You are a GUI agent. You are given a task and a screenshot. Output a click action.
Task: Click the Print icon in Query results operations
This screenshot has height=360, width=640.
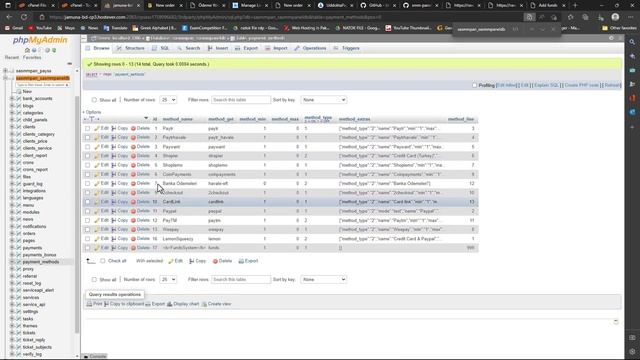[89, 304]
